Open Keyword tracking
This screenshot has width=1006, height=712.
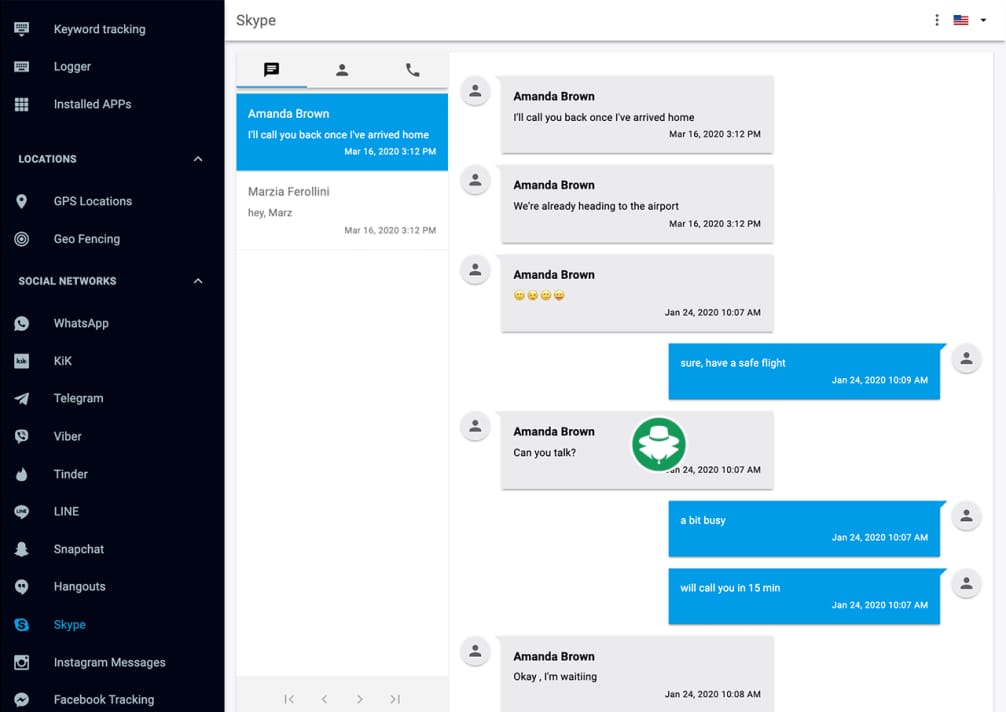click(x=97, y=29)
